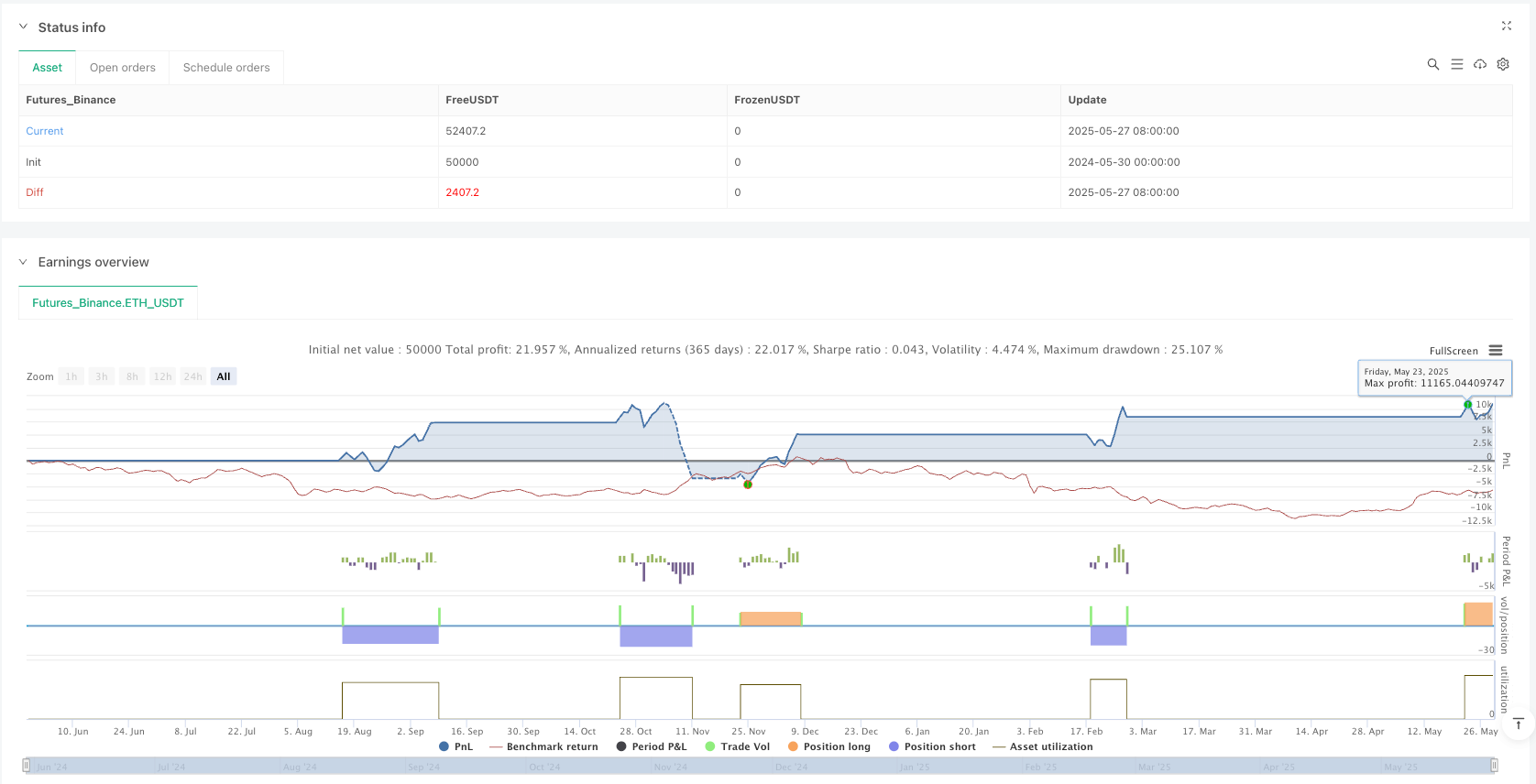
Task: Click the right handle of chart range navigator
Action: [1494, 766]
